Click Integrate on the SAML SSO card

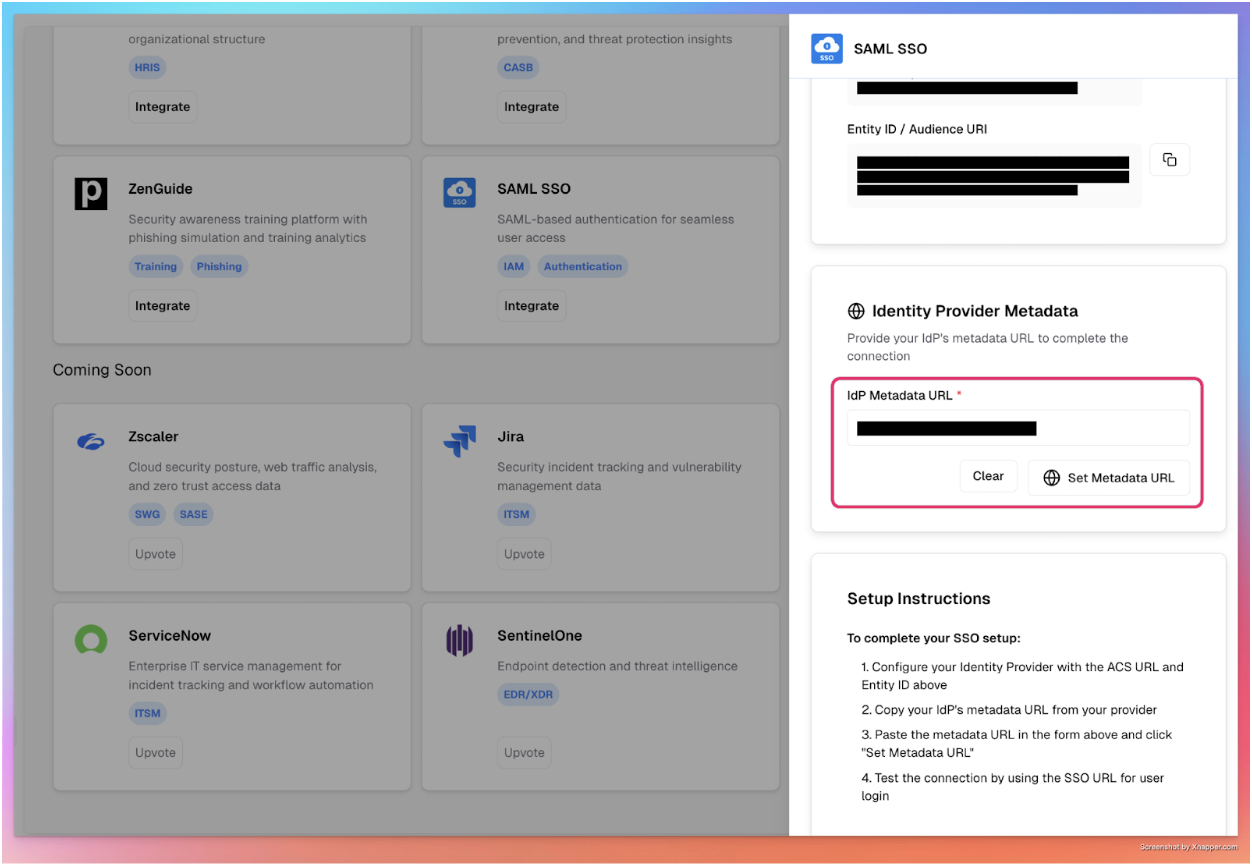pos(531,306)
